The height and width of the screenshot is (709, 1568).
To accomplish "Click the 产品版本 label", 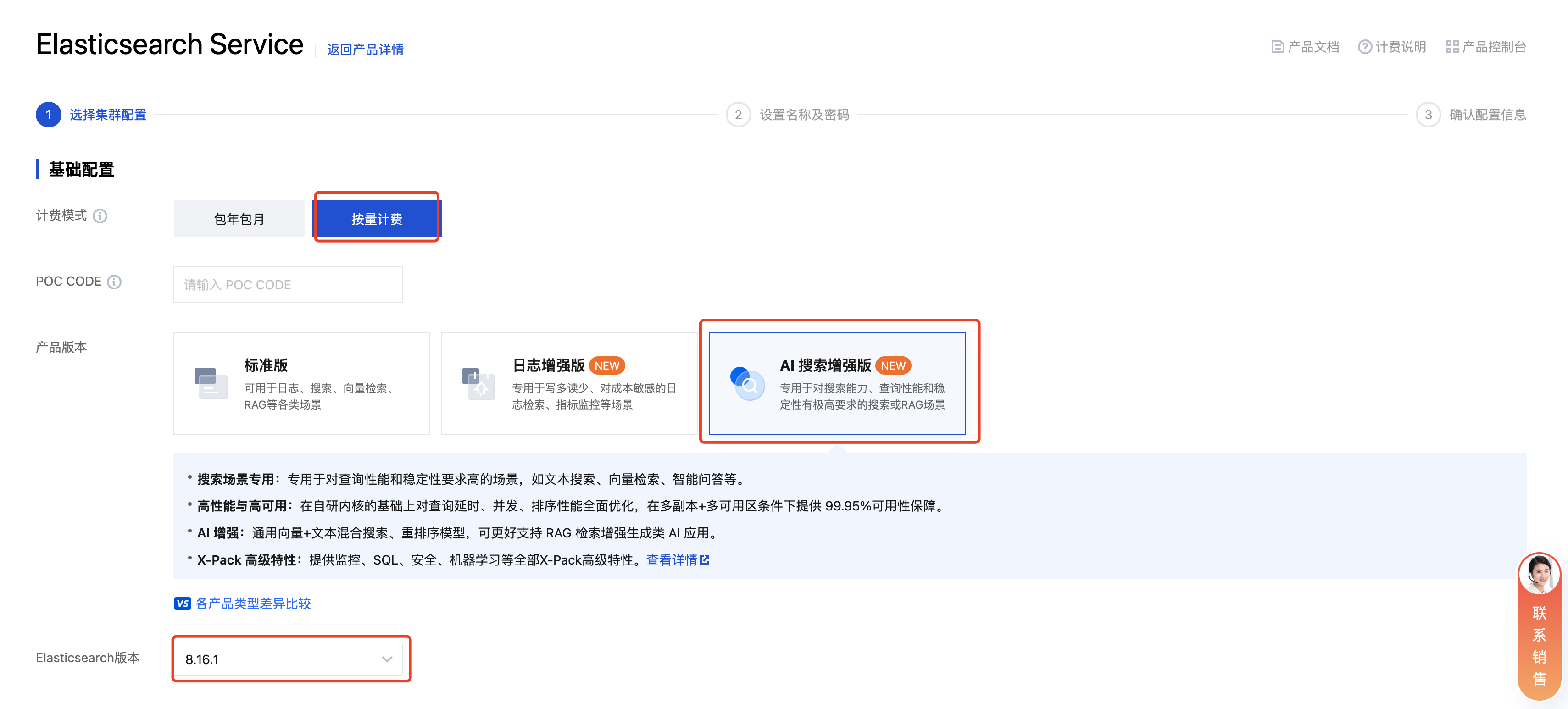I will pos(61,348).
